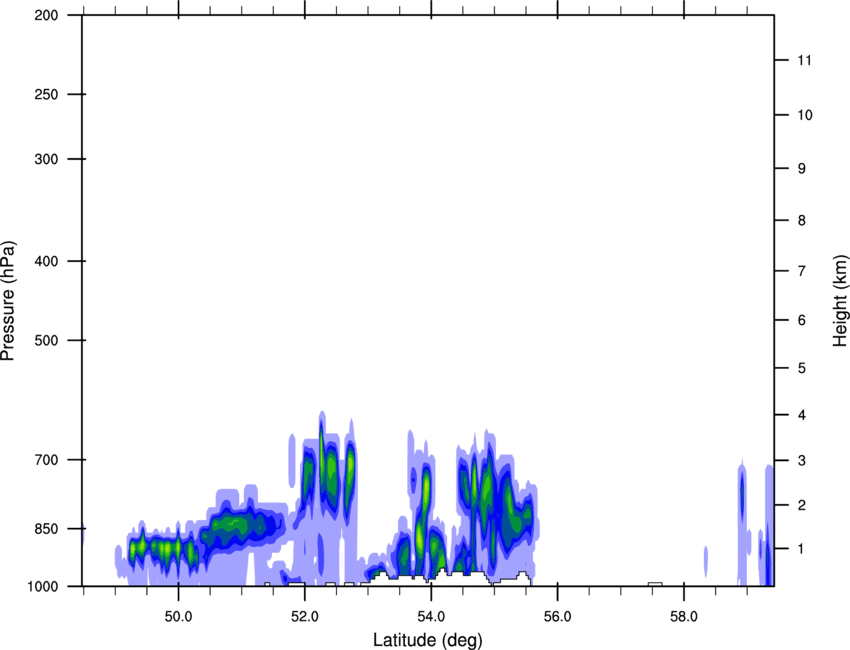The width and height of the screenshot is (850, 650).
Task: Click the Height (km) axis title
Action: click(x=840, y=301)
